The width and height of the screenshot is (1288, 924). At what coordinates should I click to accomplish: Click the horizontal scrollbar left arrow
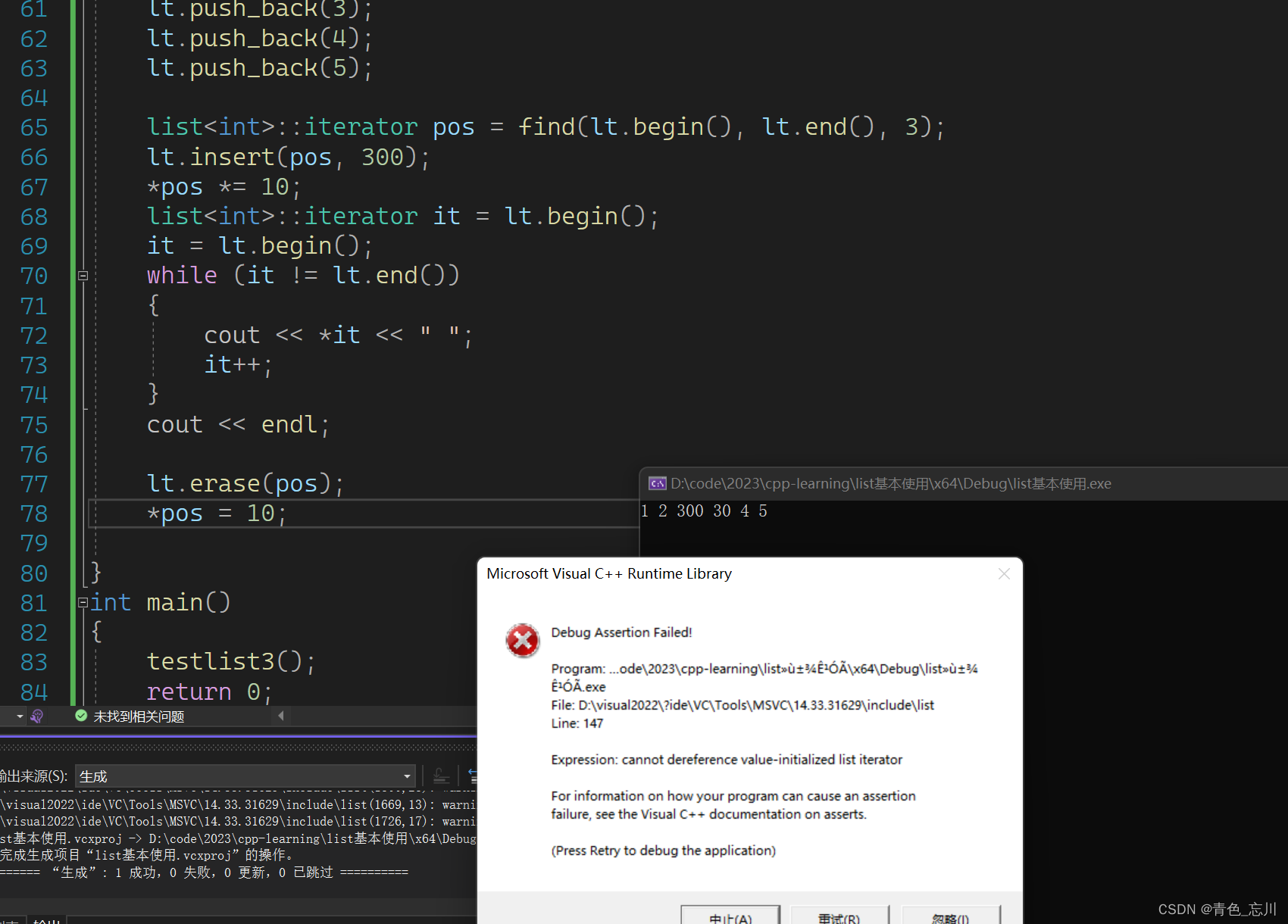tap(281, 716)
